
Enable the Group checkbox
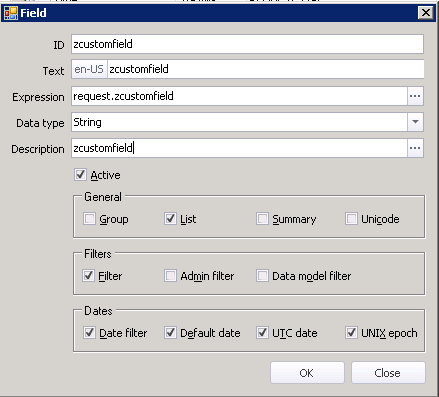click(x=89, y=219)
